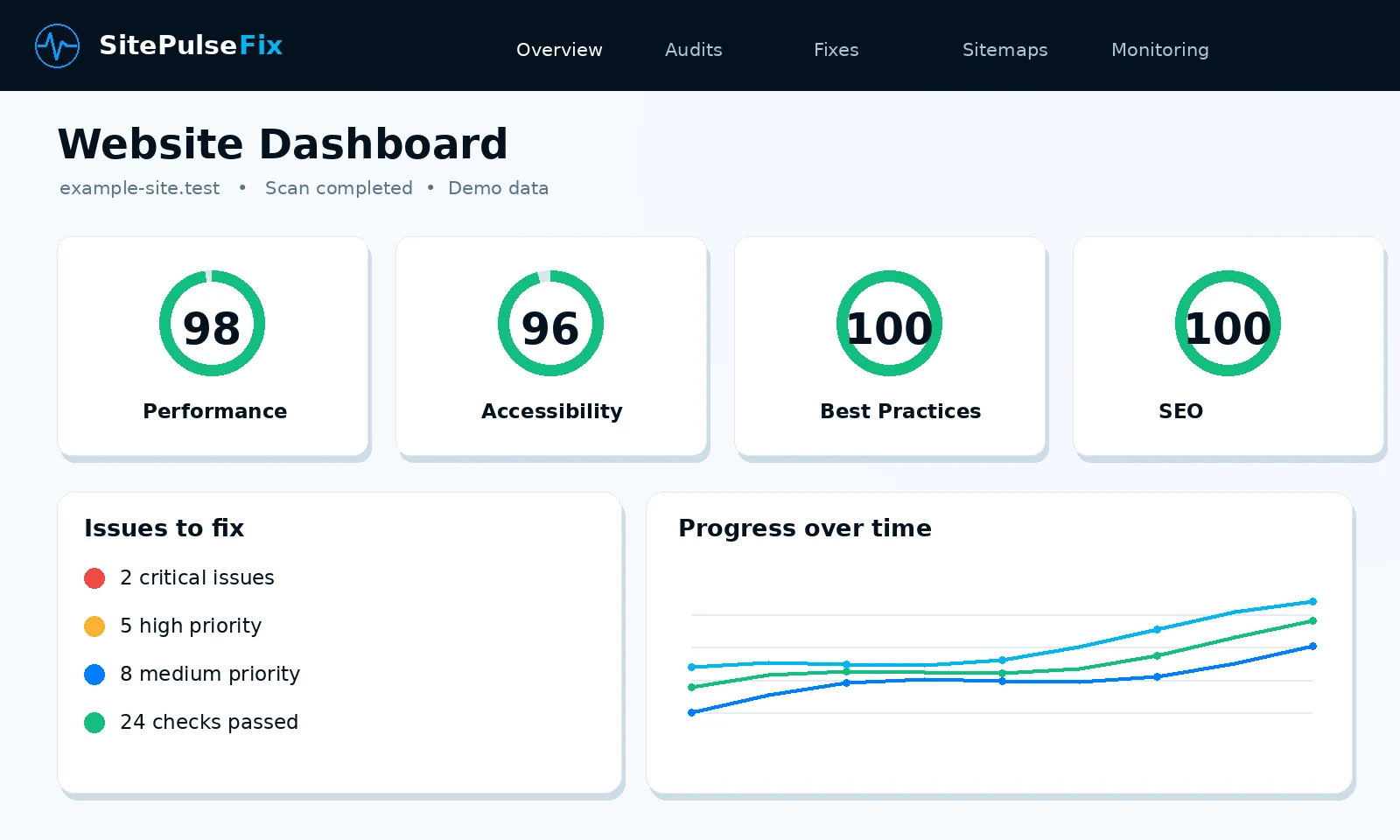Click the Issues to fix heading
The height and width of the screenshot is (840, 1400).
(x=164, y=528)
